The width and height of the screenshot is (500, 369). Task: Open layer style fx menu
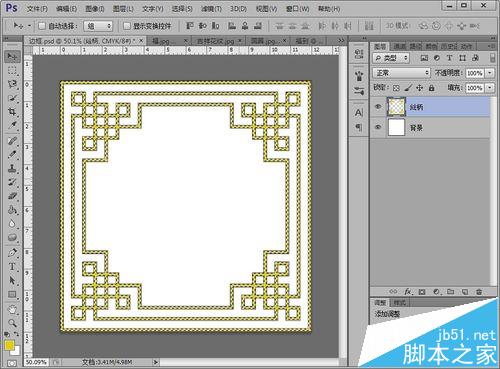[x=408, y=292]
